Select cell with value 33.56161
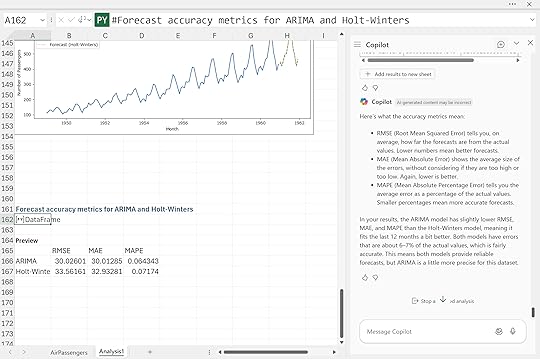Screen dimensions: 540x360 (70, 271)
